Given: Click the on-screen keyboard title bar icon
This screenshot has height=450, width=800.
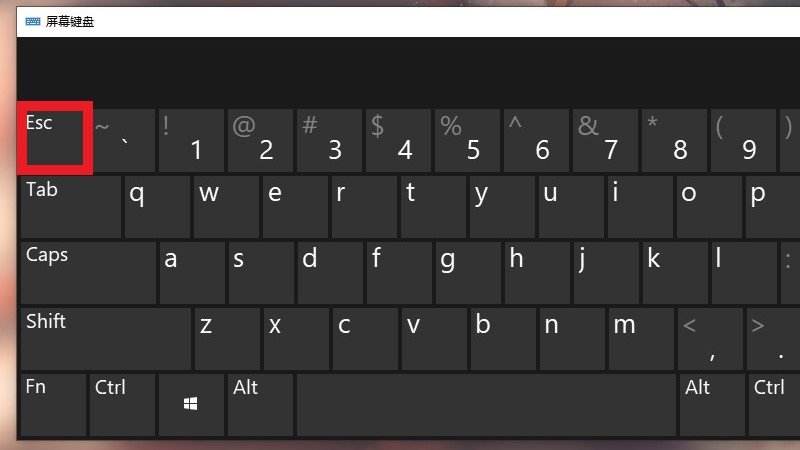Looking at the screenshot, I should [x=33, y=21].
